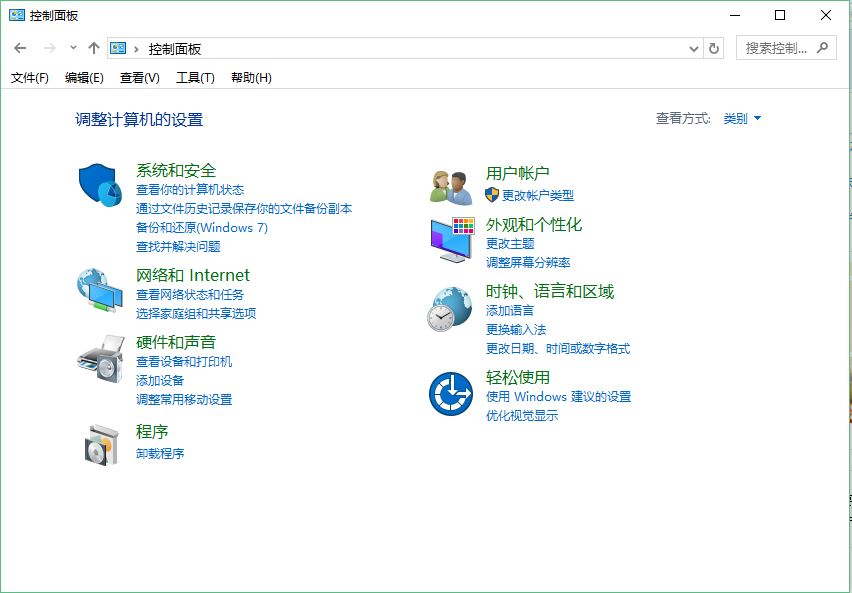852x593 pixels.
Task: Open the 硬件和声音 heading
Action: 176,342
